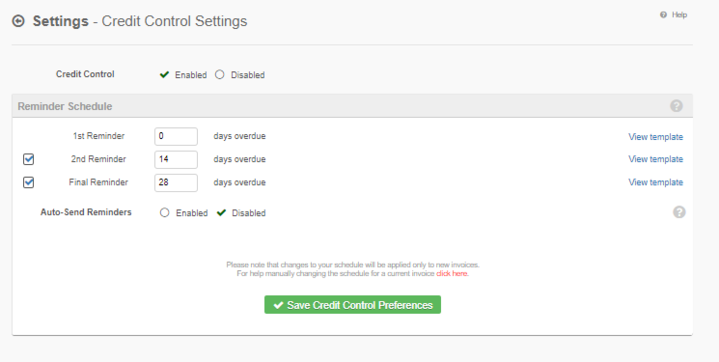Click the Final Reminder days input field

[x=176, y=182]
